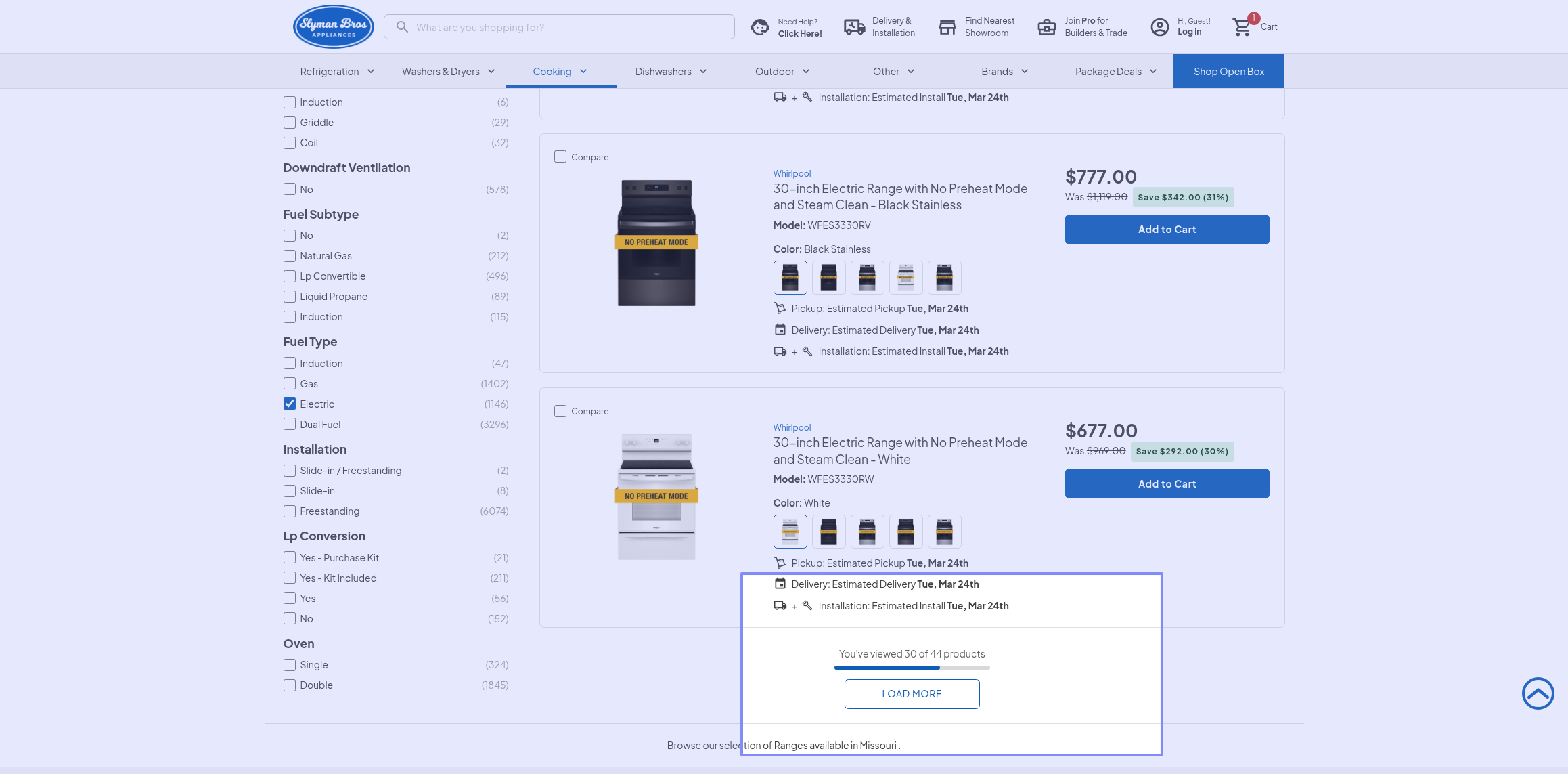
Task: Expand the Refrigeration menu dropdown
Action: coord(337,72)
